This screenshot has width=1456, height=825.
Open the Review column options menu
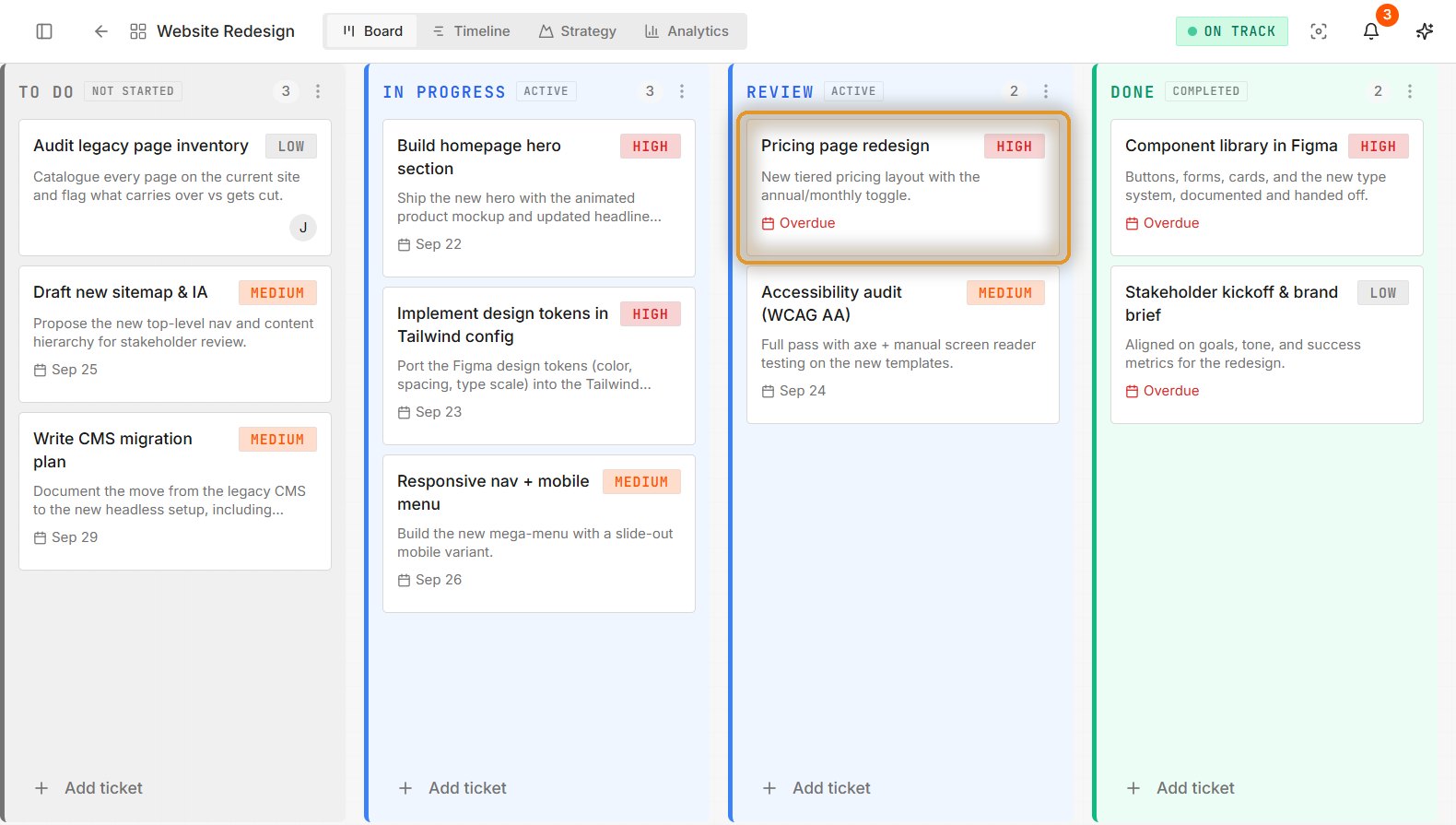[x=1046, y=91]
